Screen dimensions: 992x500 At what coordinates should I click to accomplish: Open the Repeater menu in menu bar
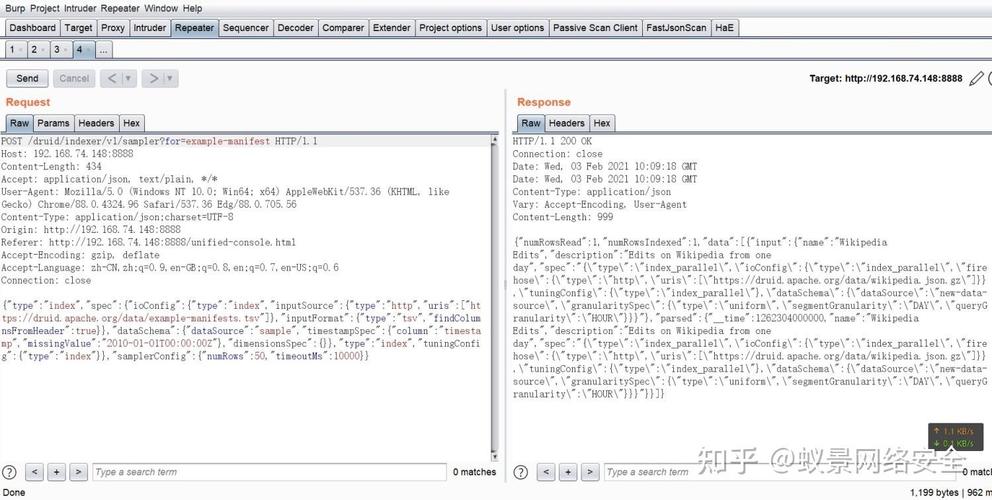(120, 8)
